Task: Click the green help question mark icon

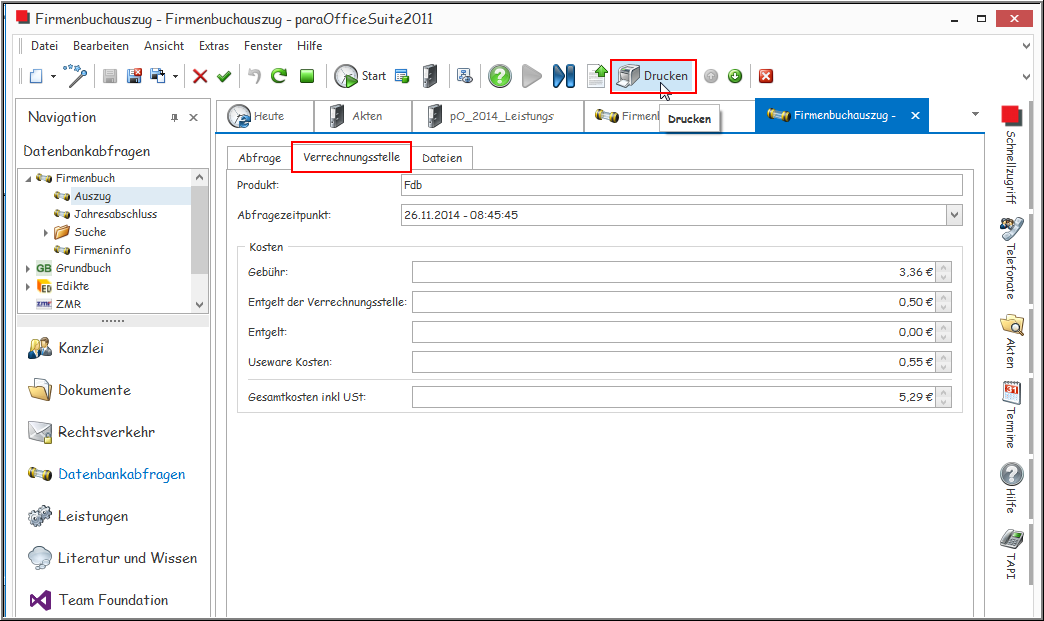Action: tap(500, 76)
